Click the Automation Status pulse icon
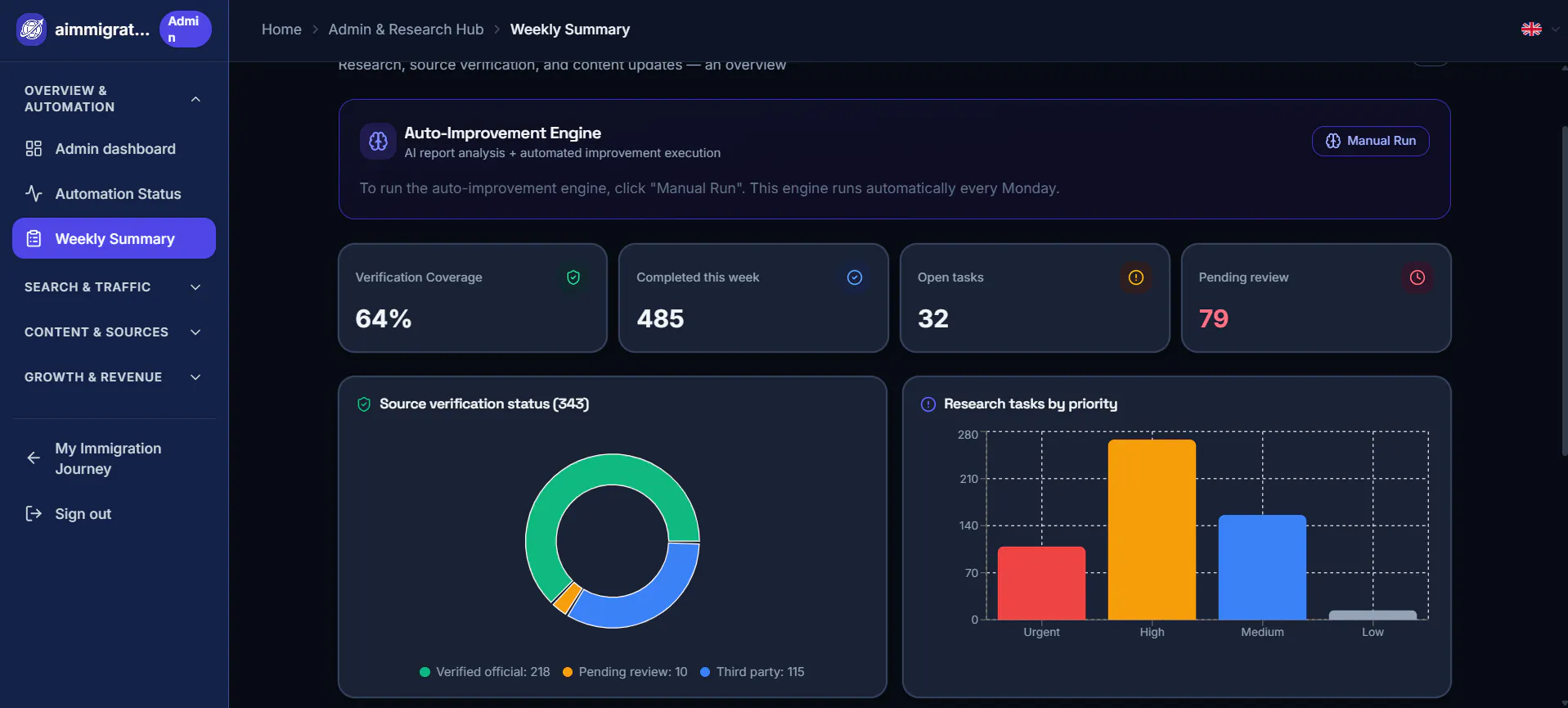The width and height of the screenshot is (1568, 708). 34,193
